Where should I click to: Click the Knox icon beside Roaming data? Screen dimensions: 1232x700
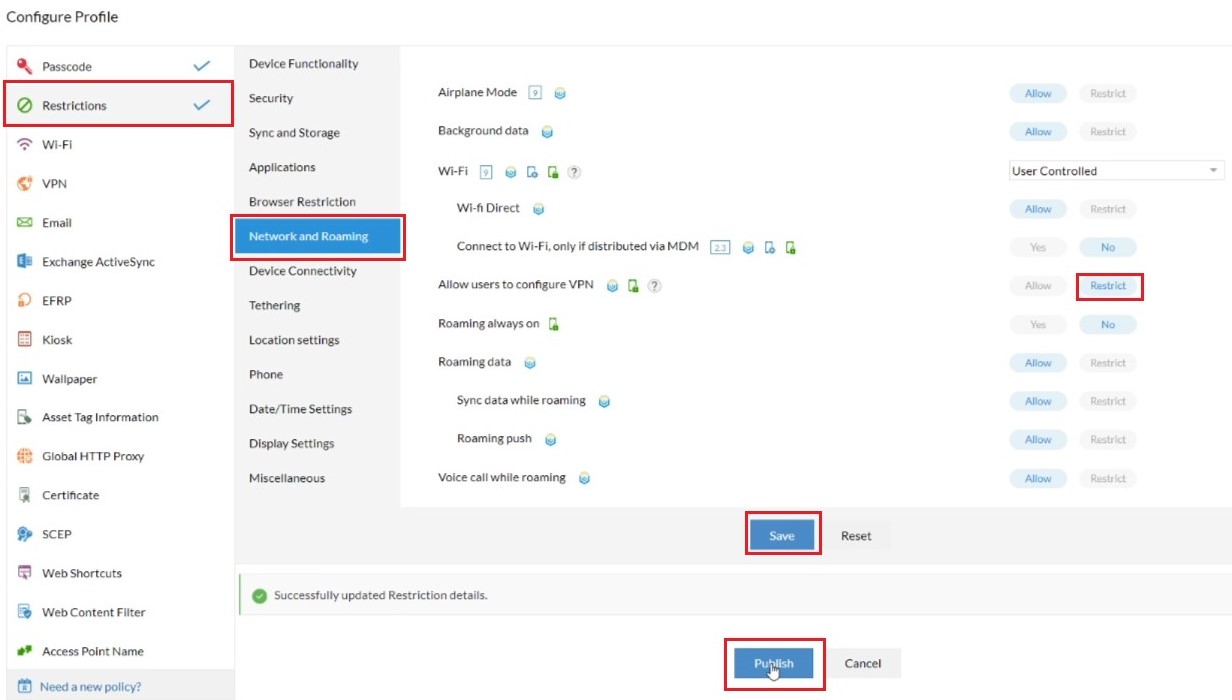(530, 363)
